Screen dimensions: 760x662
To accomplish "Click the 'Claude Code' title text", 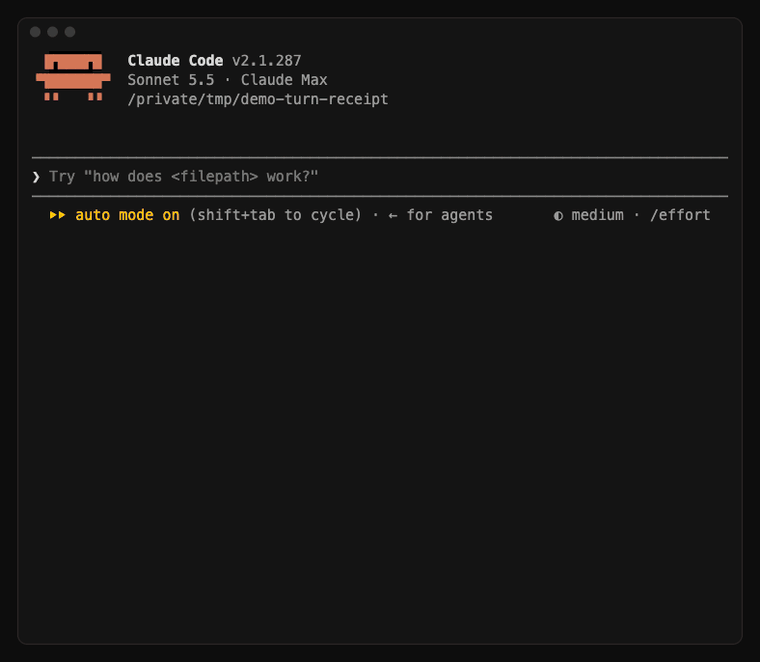I will tap(175, 61).
